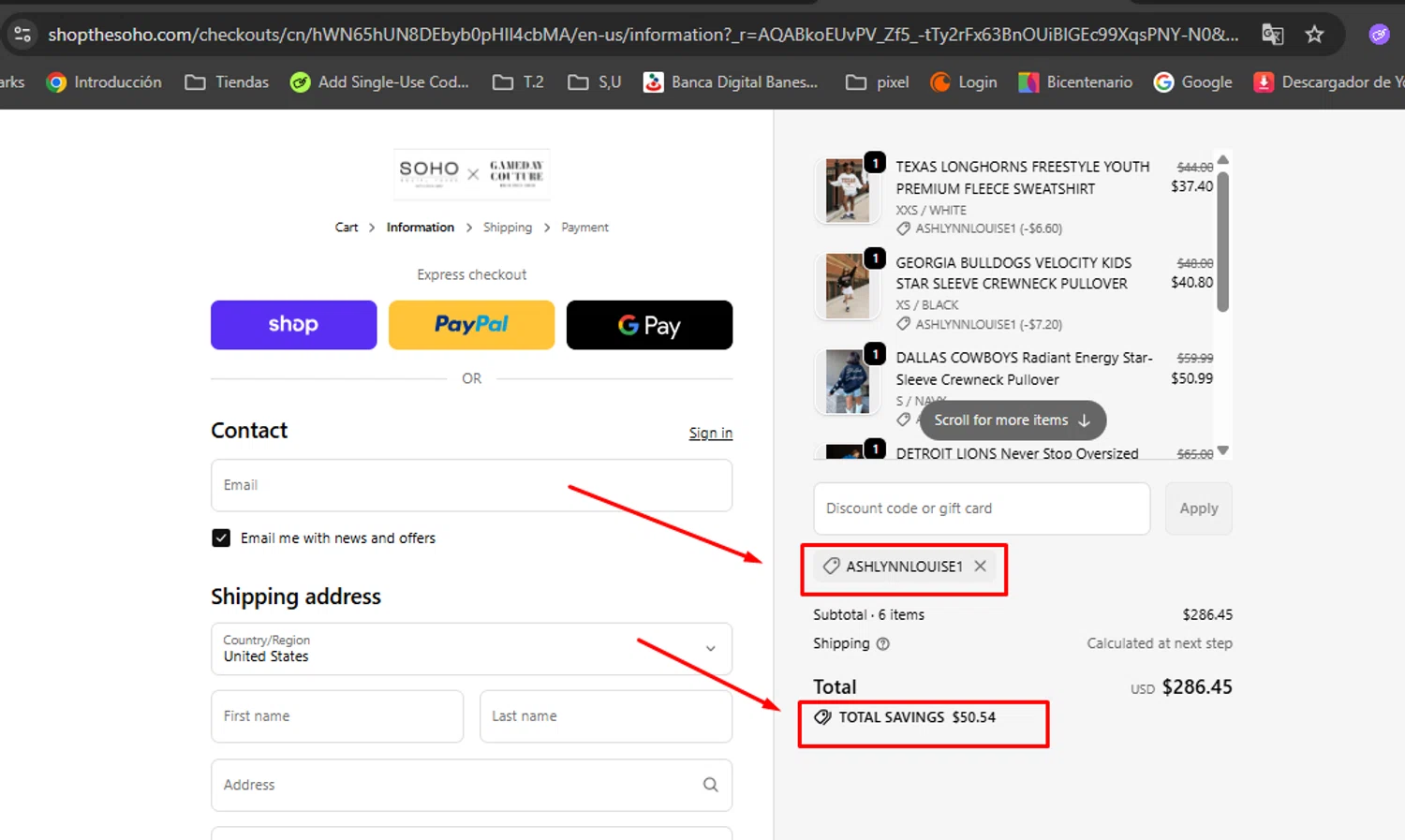Image resolution: width=1405 pixels, height=840 pixels.
Task: Click Georgia Bulldogs pullover thumbnail
Action: tap(848, 286)
